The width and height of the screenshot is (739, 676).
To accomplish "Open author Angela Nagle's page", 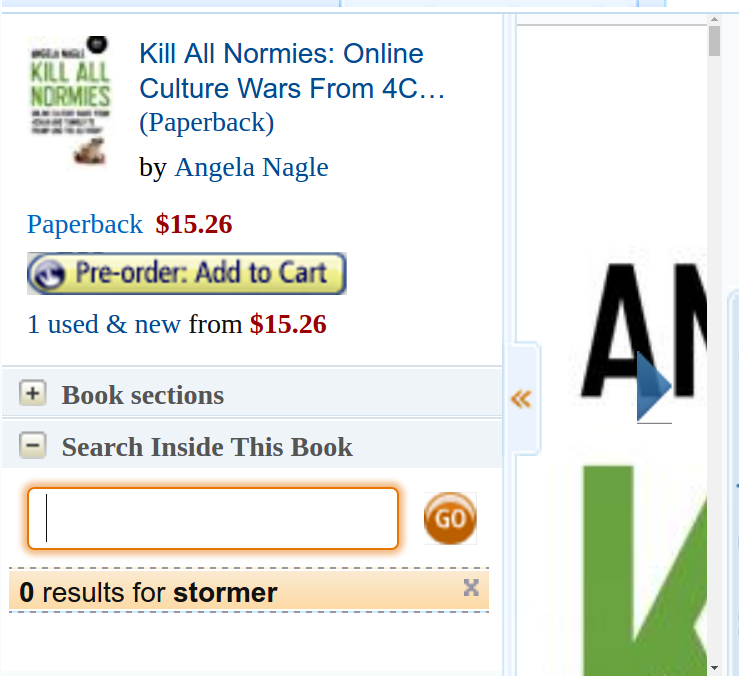I will click(x=251, y=167).
